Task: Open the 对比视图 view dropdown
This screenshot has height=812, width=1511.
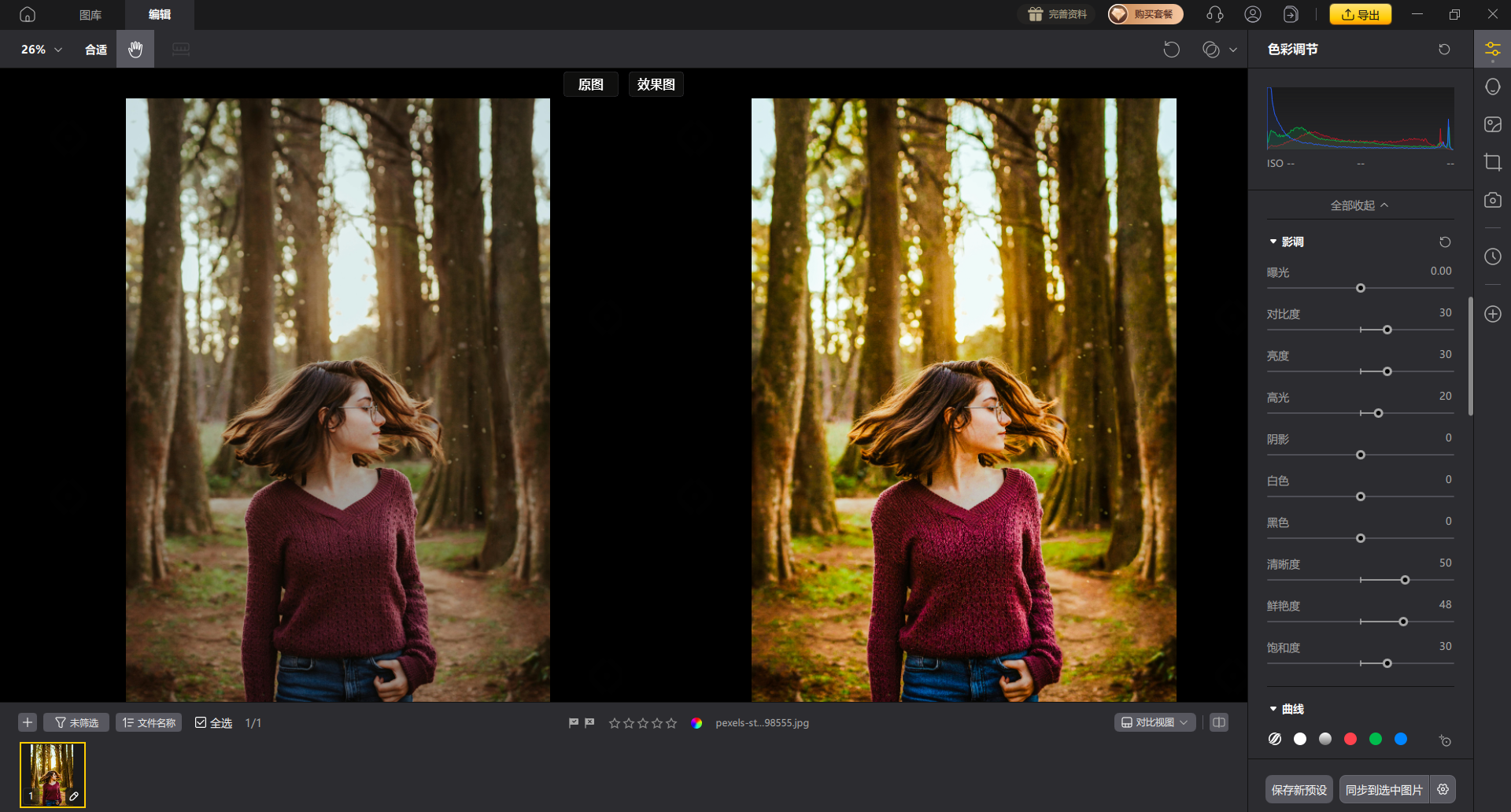Action: (1154, 722)
